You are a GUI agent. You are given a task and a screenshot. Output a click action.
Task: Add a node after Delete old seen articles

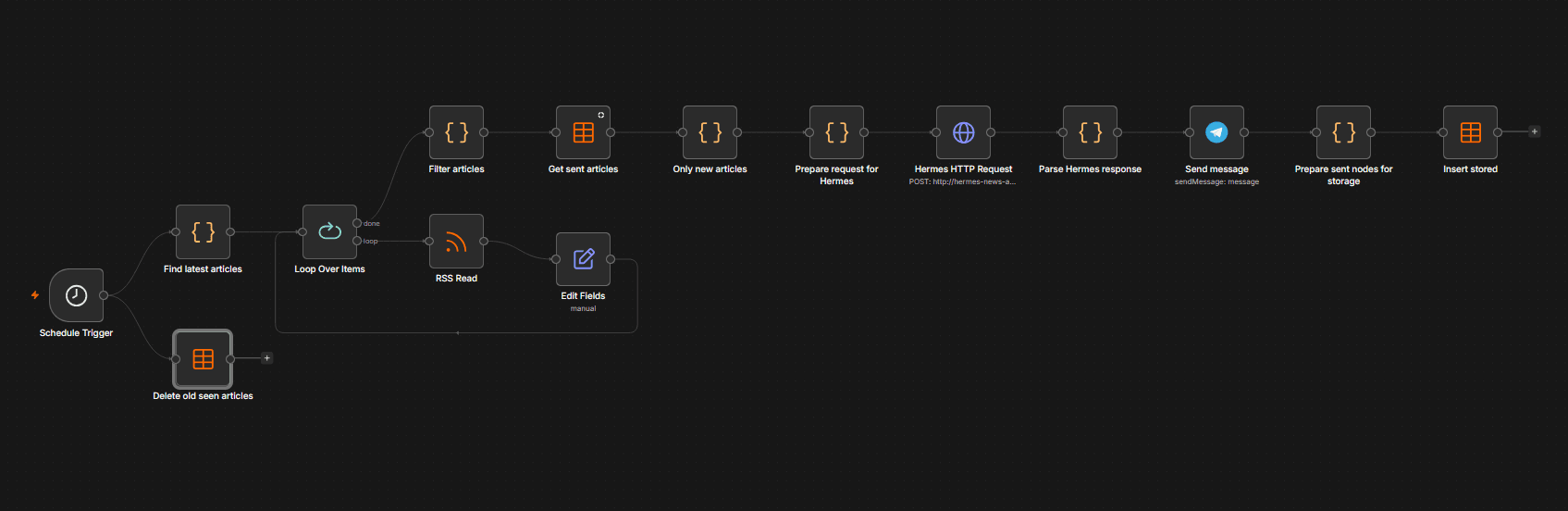tap(266, 357)
